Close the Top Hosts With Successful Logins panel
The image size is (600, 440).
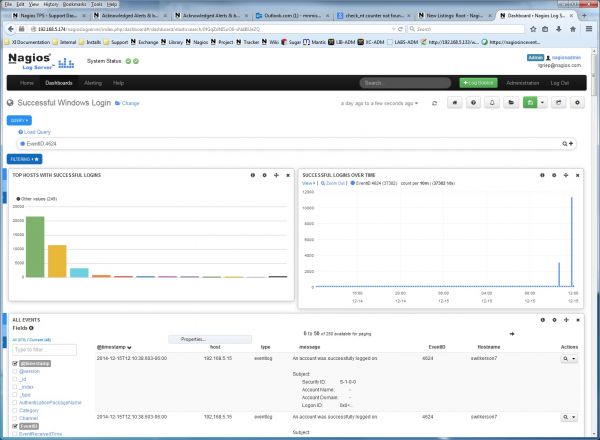289,174
